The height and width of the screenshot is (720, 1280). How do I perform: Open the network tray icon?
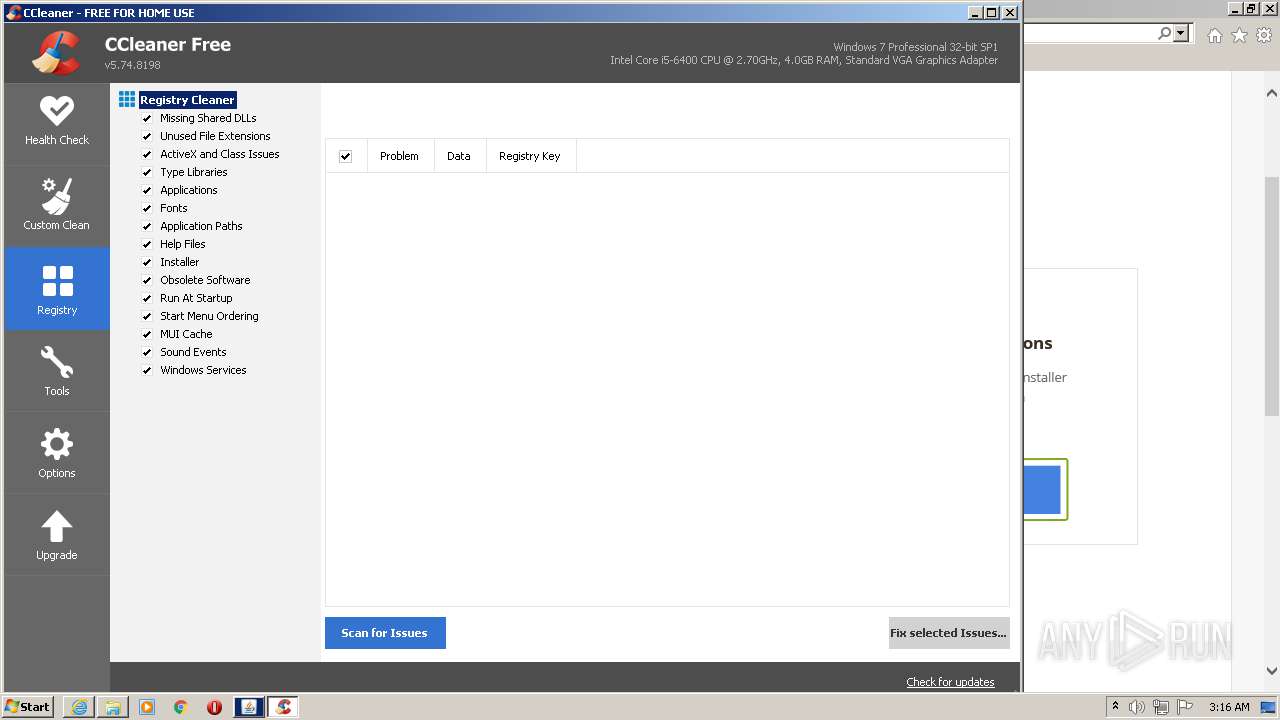pos(1161,707)
